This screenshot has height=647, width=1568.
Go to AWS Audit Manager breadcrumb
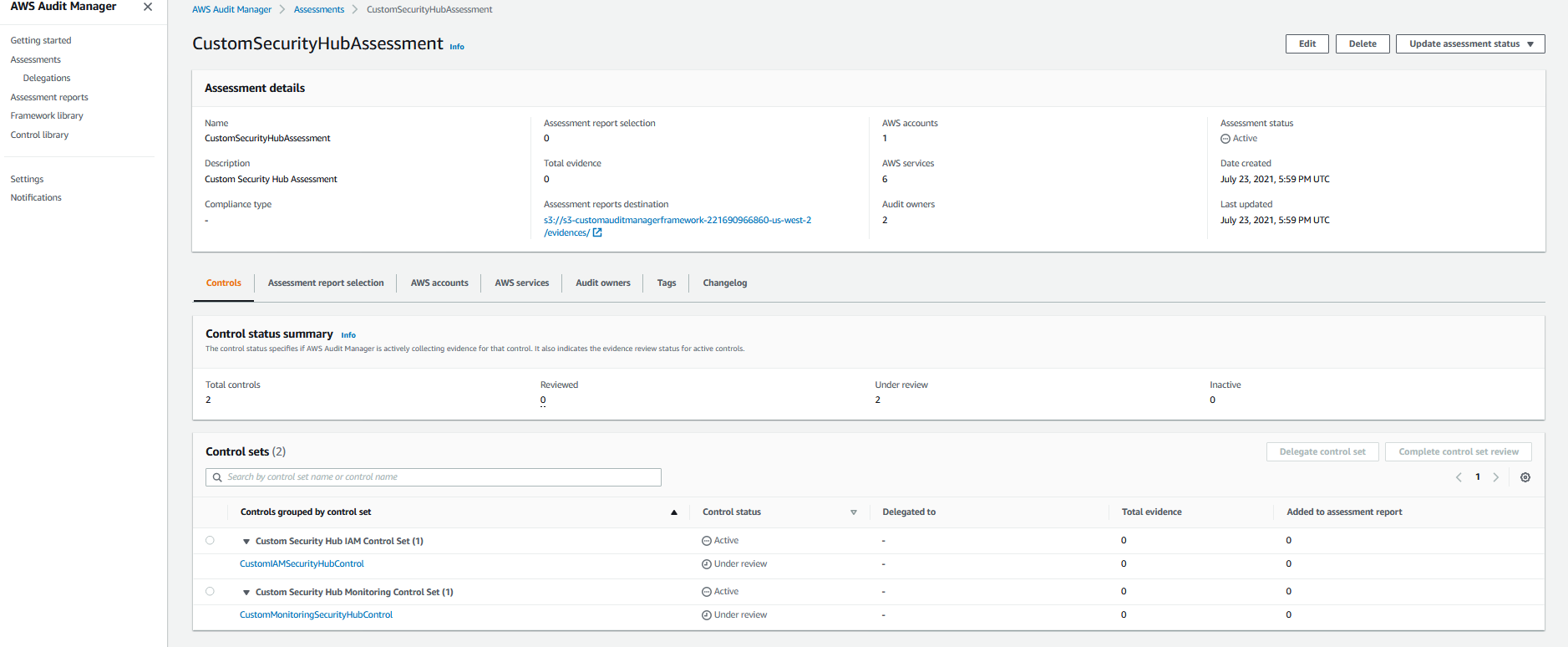click(x=231, y=10)
